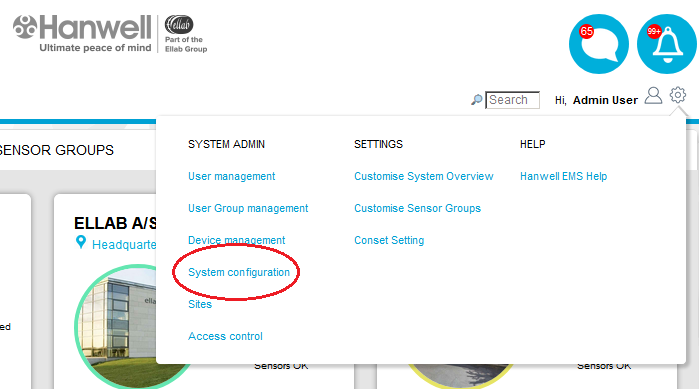The width and height of the screenshot is (699, 390).
Task: Open Access control
Action: coord(225,337)
